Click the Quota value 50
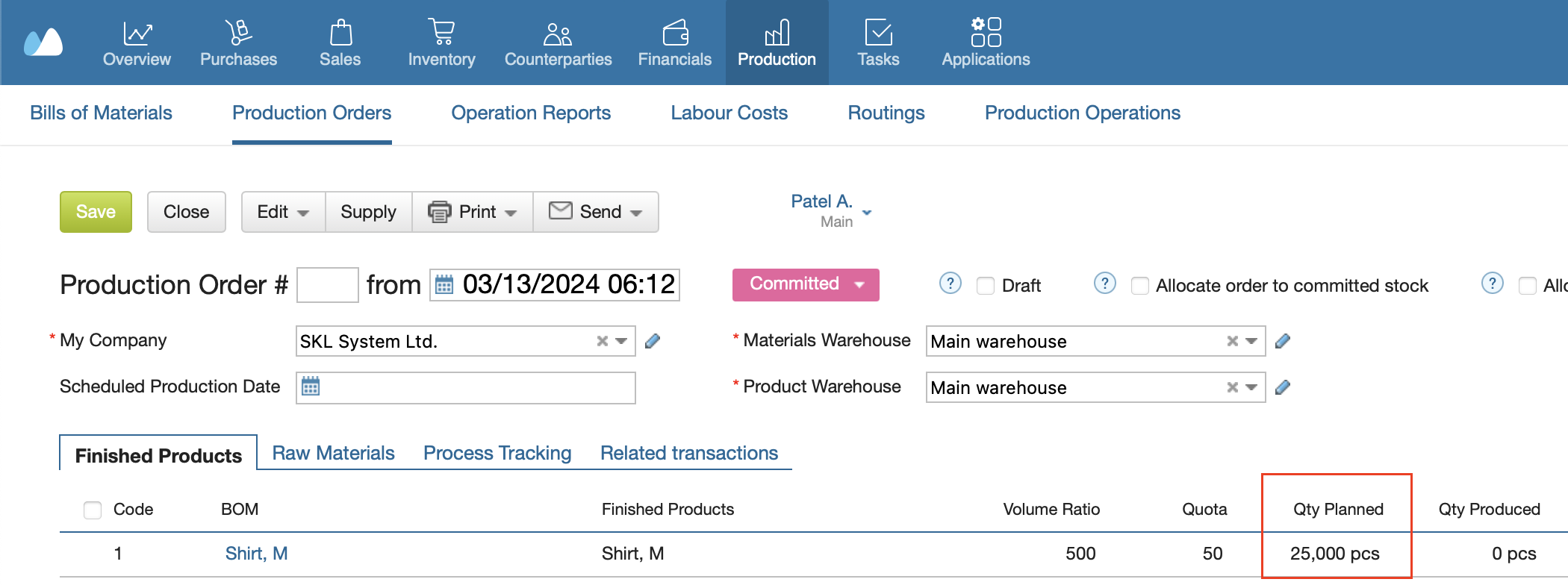Screen dimensions: 1568x585 coord(1213,554)
